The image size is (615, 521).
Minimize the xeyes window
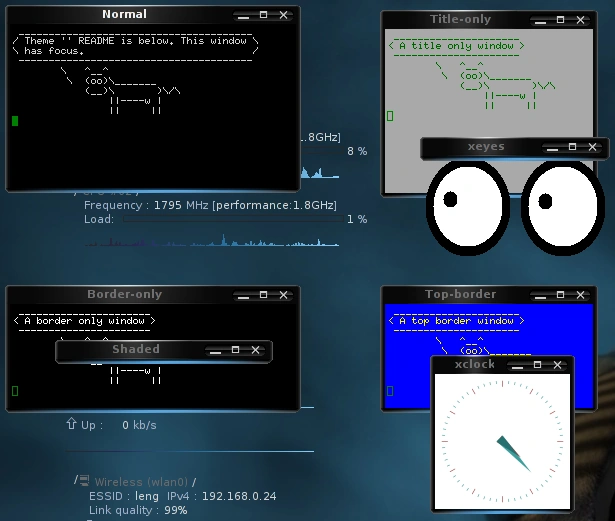point(553,148)
